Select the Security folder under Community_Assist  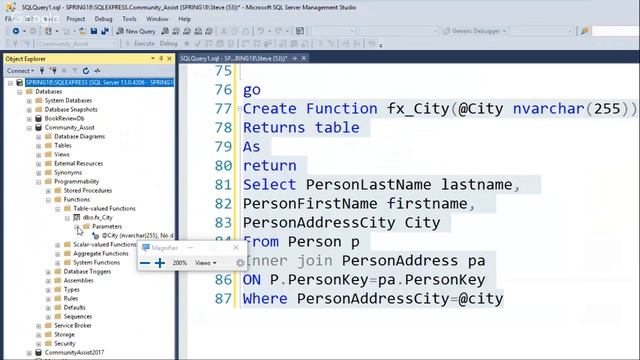[x=64, y=343]
